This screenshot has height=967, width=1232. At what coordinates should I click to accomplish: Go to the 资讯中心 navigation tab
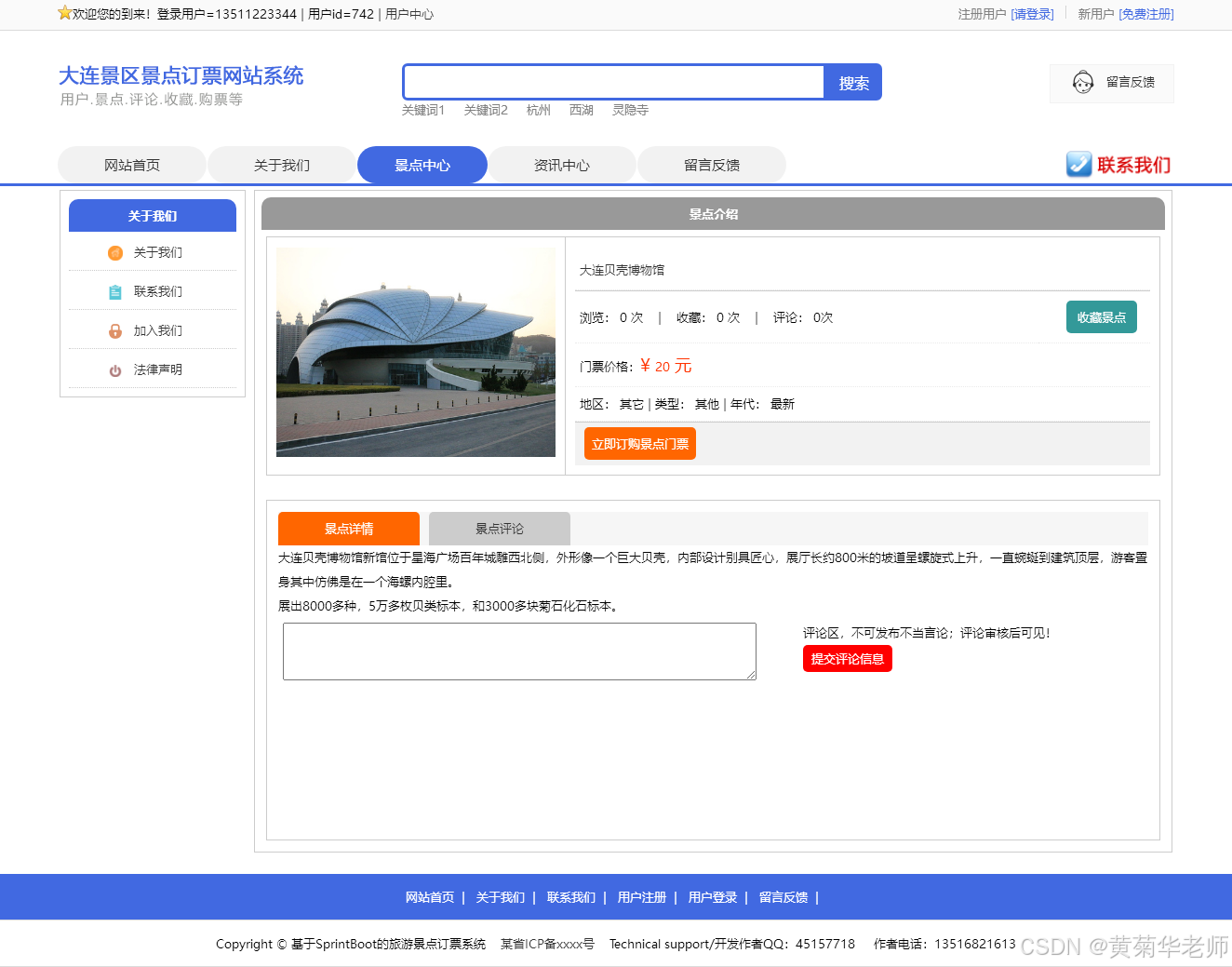(x=562, y=165)
